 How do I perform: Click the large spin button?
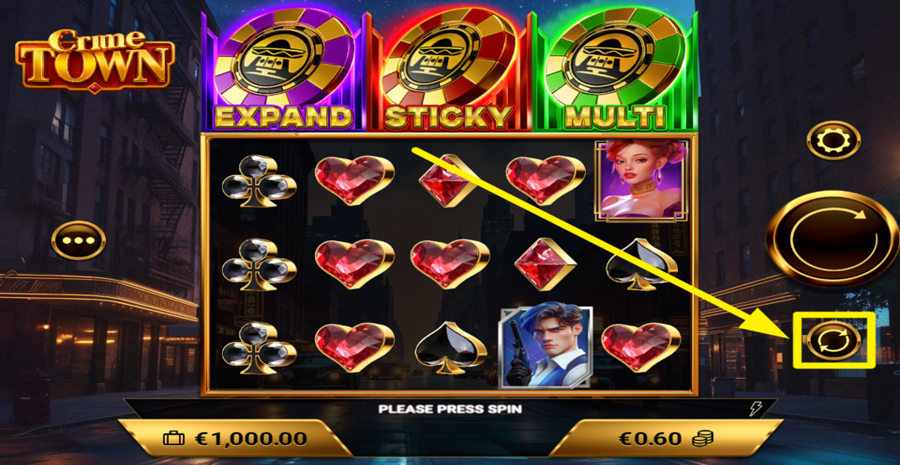point(833,238)
